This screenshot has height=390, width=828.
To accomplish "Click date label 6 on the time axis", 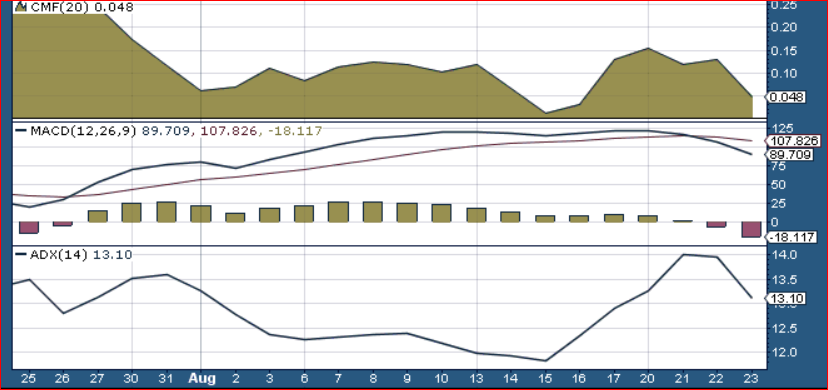I will point(304,378).
